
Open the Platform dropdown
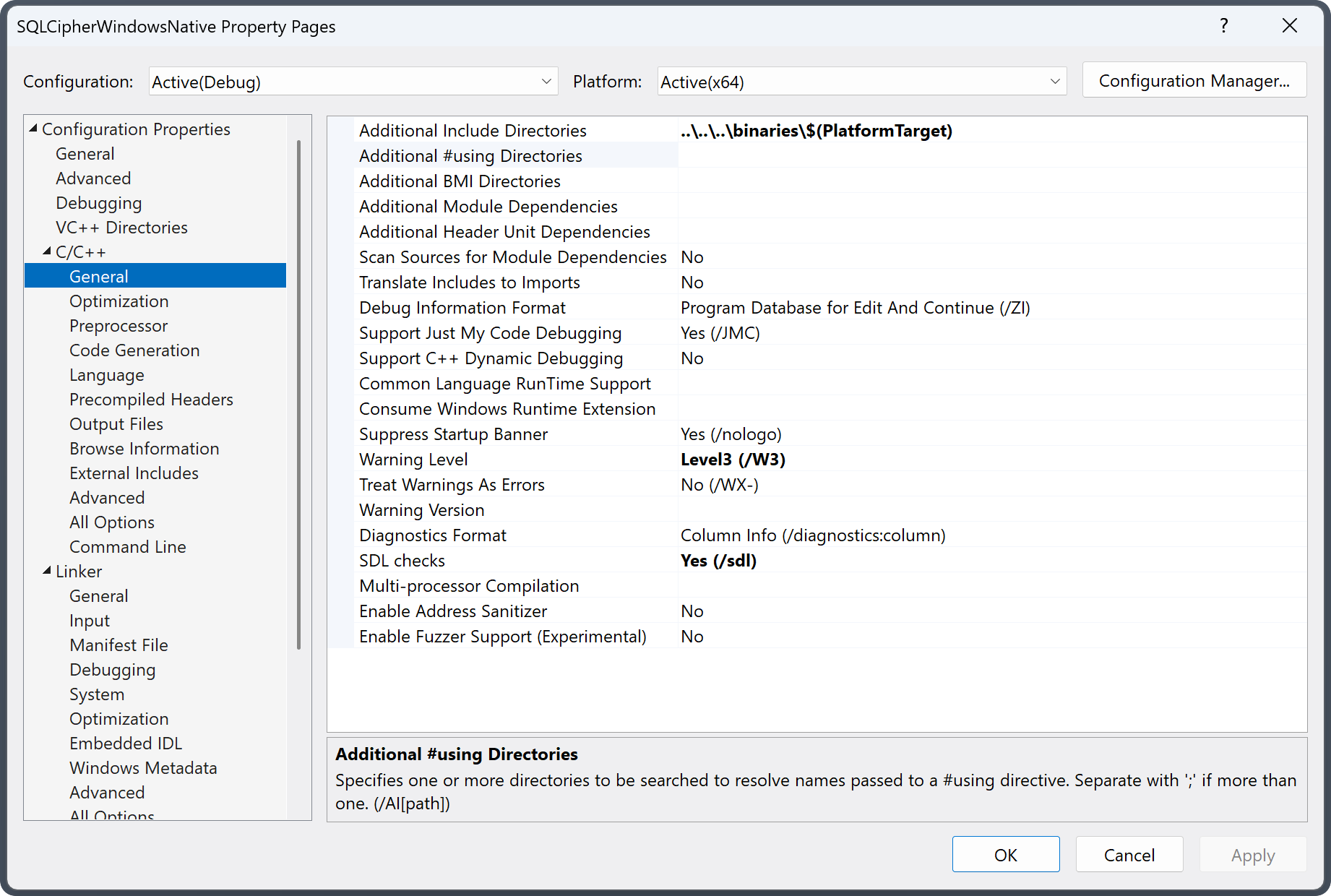pos(862,82)
